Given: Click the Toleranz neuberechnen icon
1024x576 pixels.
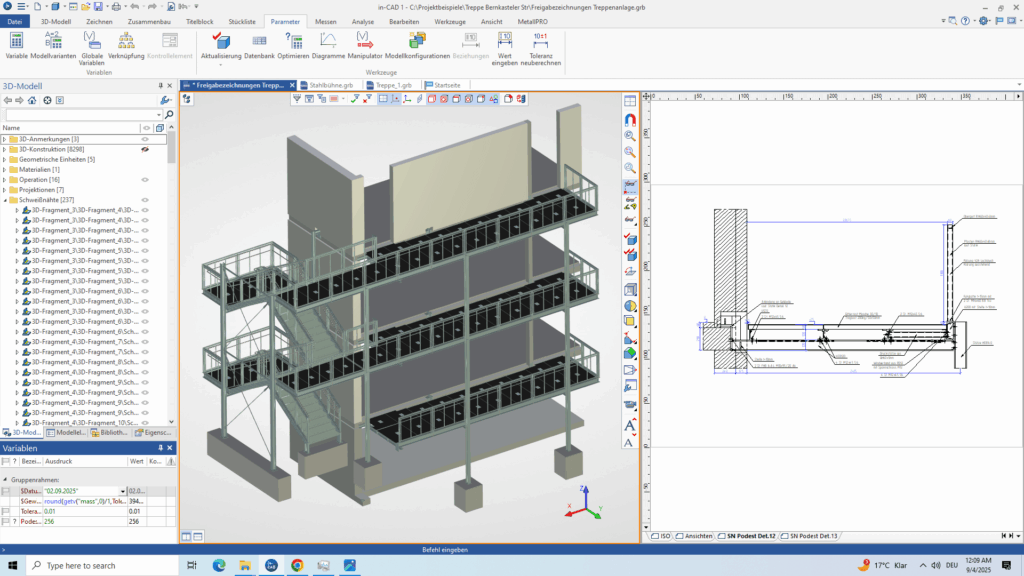Looking at the screenshot, I should click(x=540, y=40).
